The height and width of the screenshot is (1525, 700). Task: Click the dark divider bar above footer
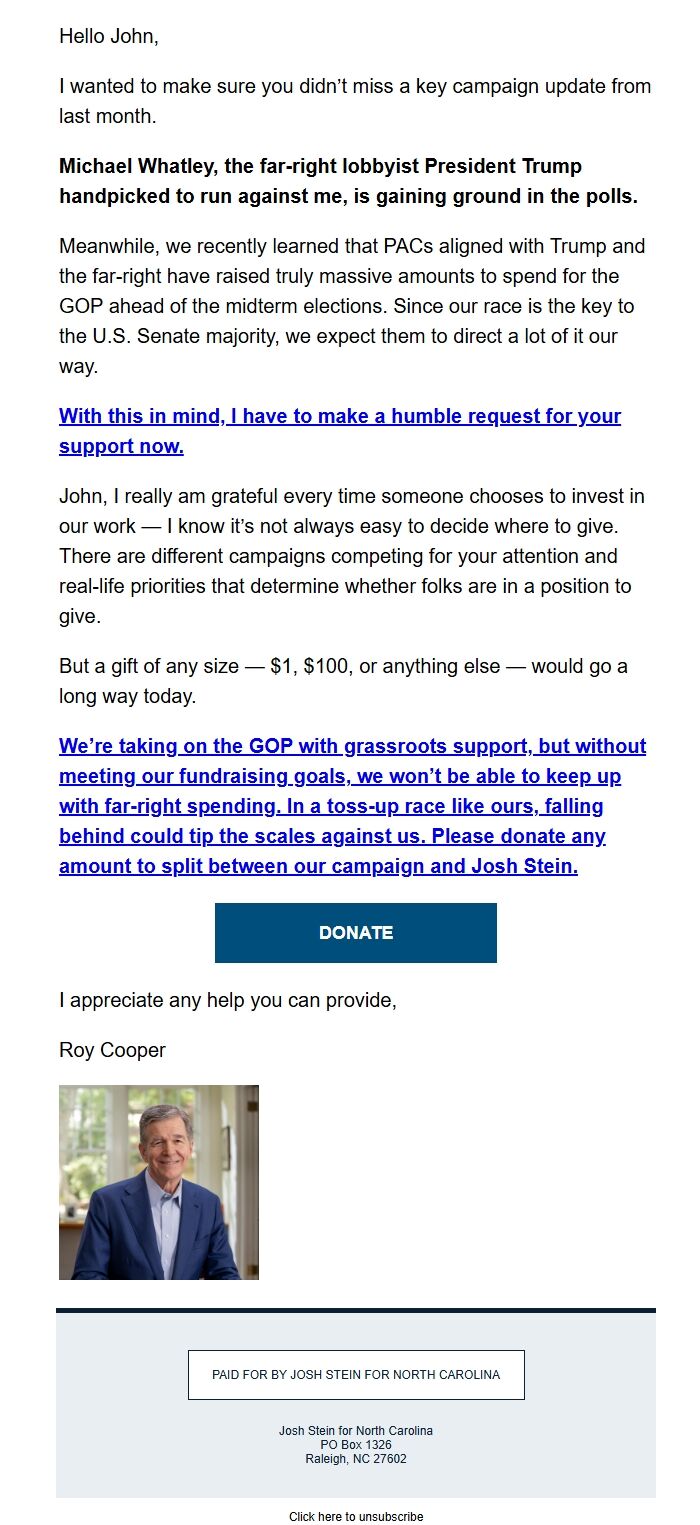click(355, 1305)
